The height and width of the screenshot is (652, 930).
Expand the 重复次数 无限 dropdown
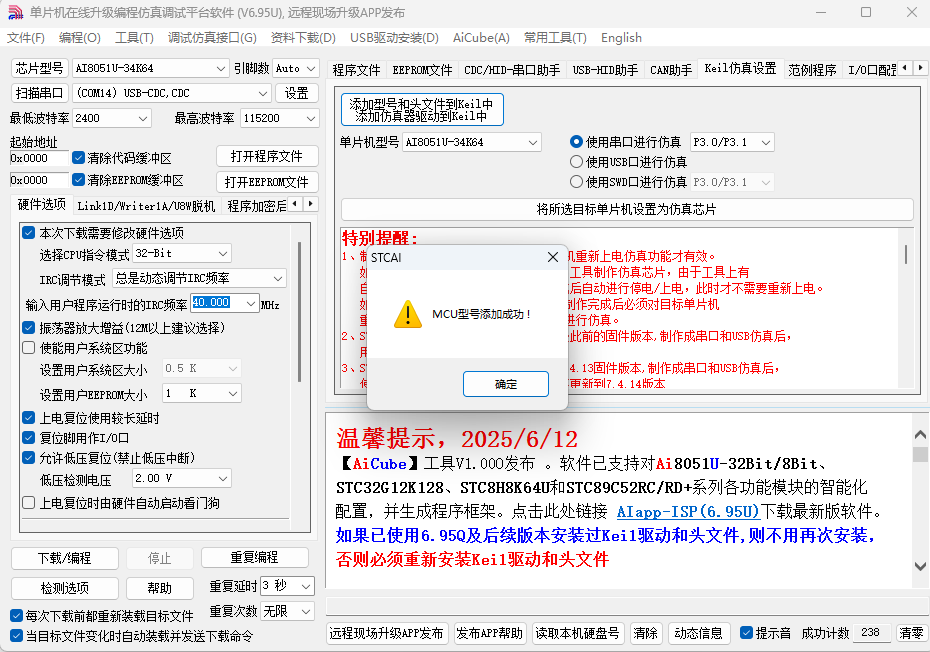coord(306,611)
